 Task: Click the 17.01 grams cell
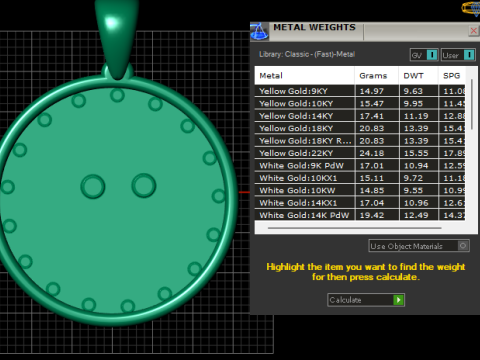tap(377, 166)
